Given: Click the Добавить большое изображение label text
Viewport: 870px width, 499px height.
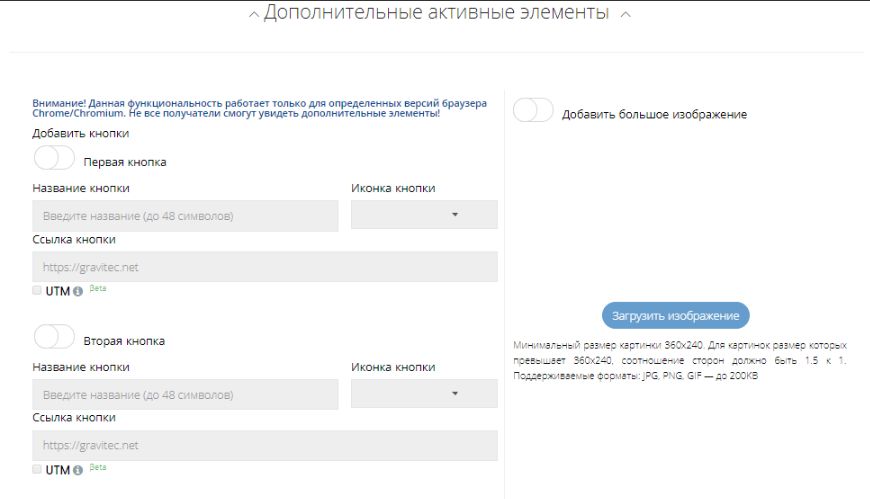Looking at the screenshot, I should [654, 115].
